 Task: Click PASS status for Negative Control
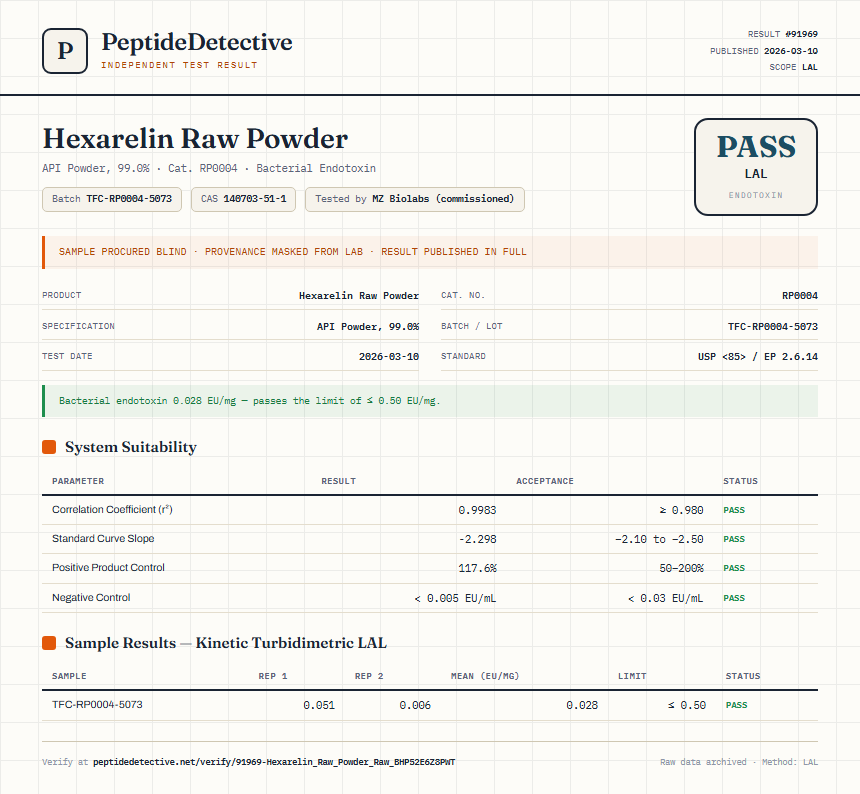[734, 598]
